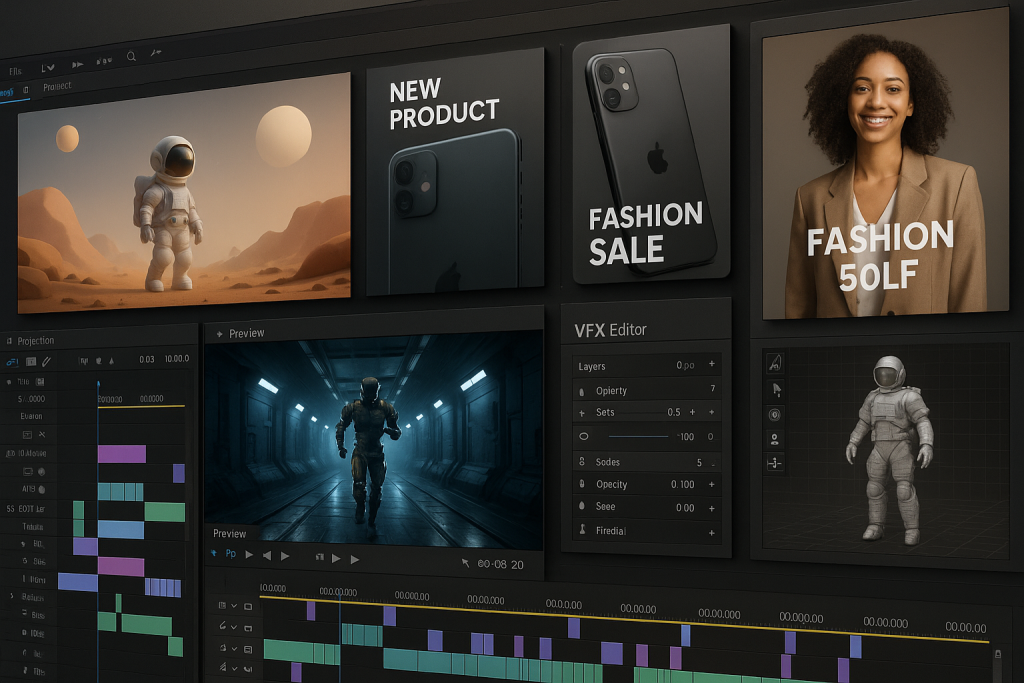Click the 00-08 20 timecode display
The width and height of the screenshot is (1024, 683).
pyautogui.click(x=500, y=564)
